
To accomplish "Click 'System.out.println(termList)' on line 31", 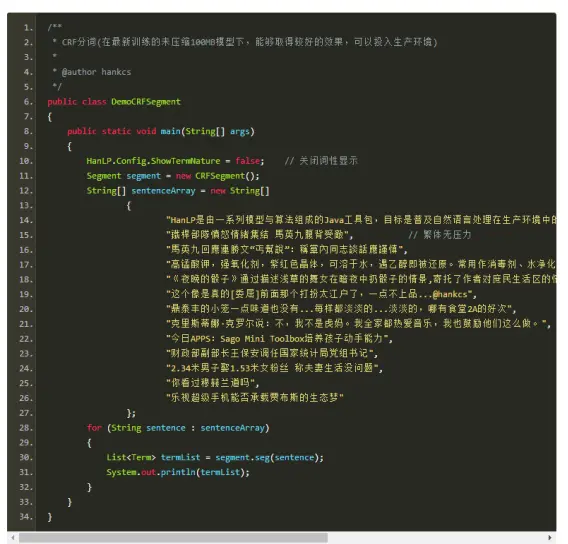I will (x=176, y=472).
